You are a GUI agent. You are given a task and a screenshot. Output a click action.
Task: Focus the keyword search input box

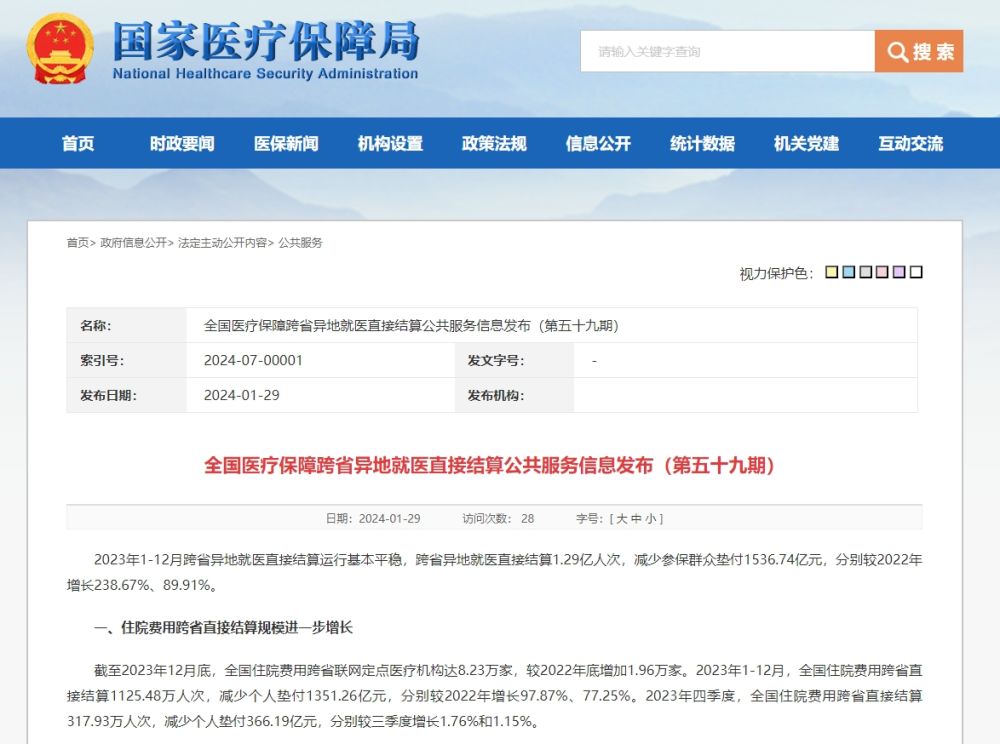point(727,51)
